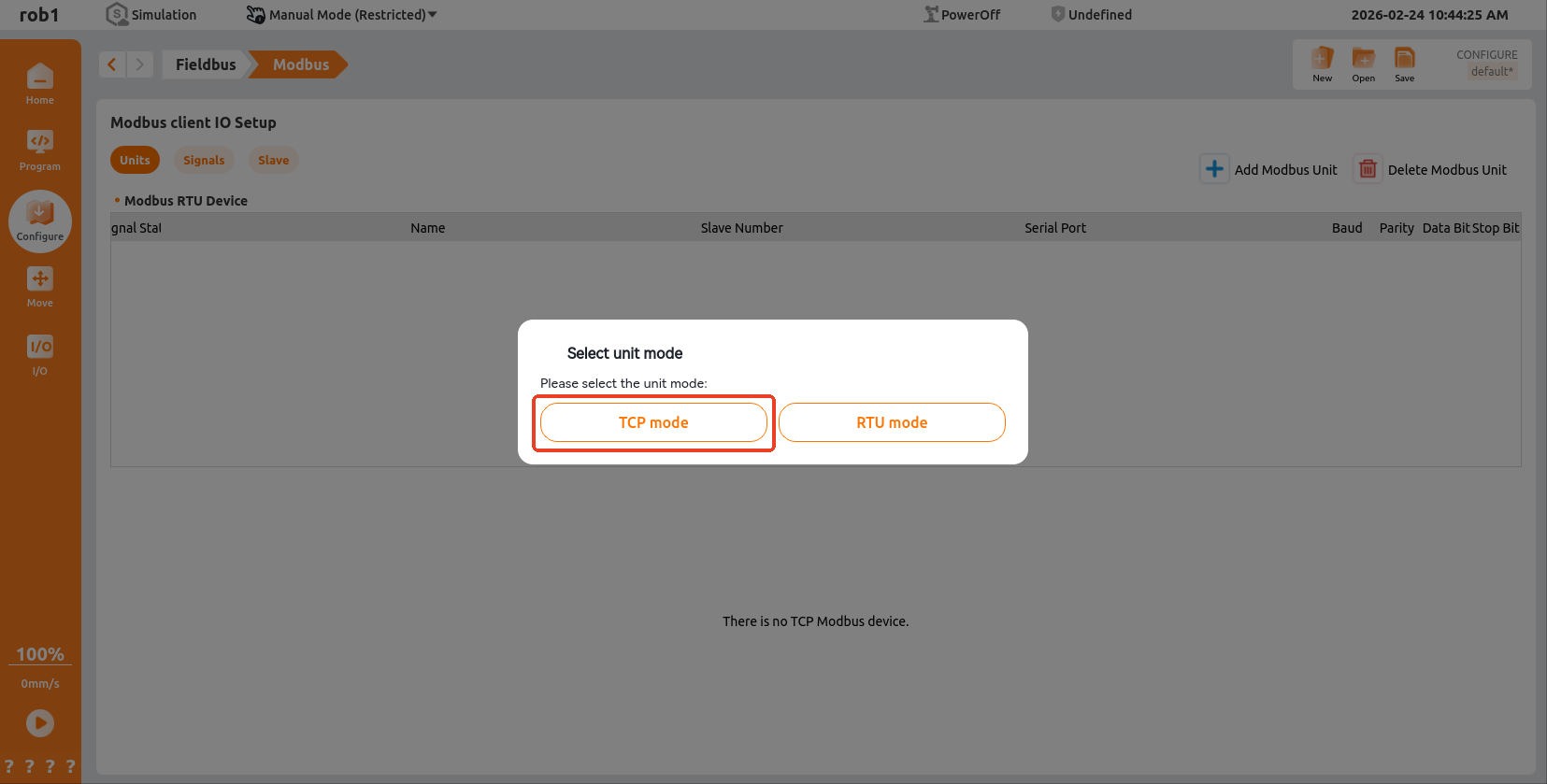Click the Add Modbus Unit plus icon

pyautogui.click(x=1214, y=169)
